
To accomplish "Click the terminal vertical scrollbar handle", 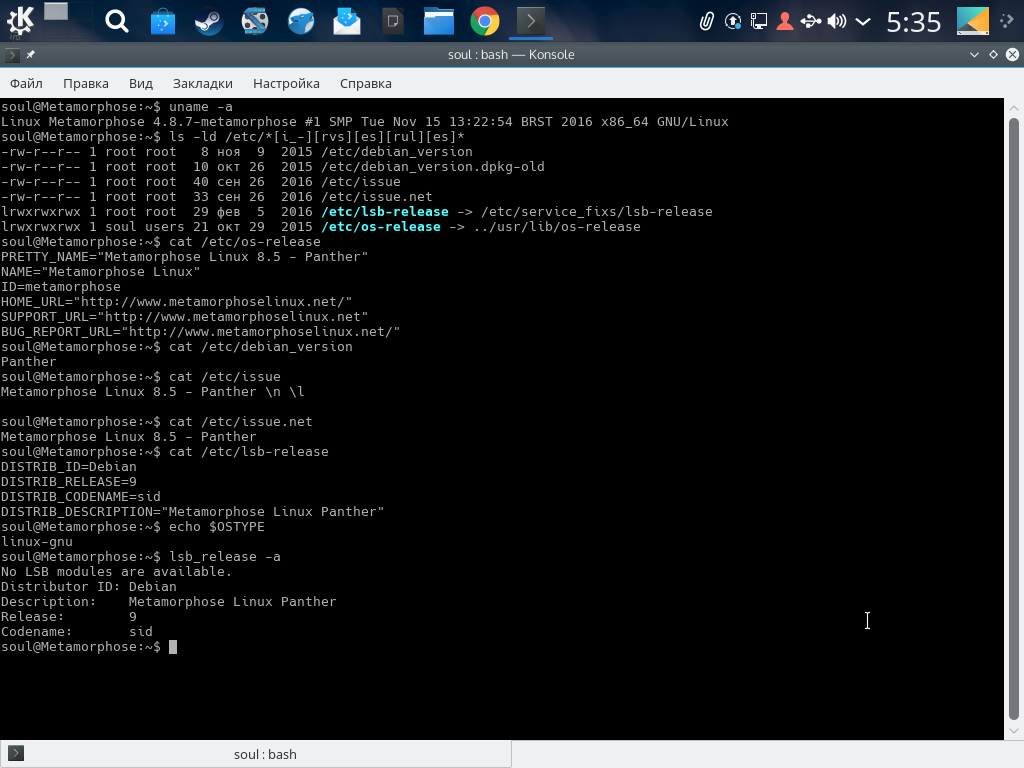I will [1014, 418].
